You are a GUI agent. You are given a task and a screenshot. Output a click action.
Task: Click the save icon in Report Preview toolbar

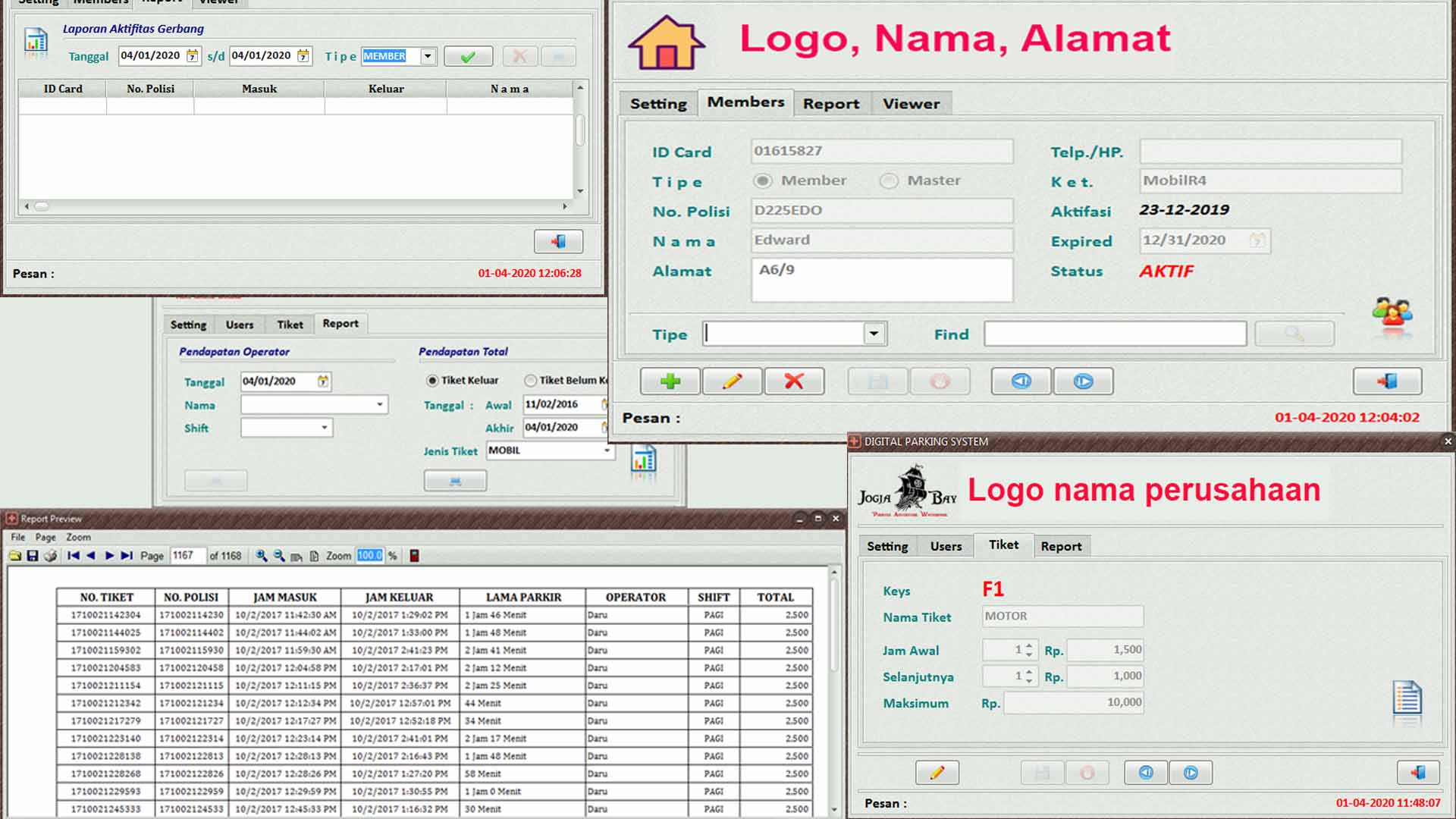pyautogui.click(x=33, y=556)
